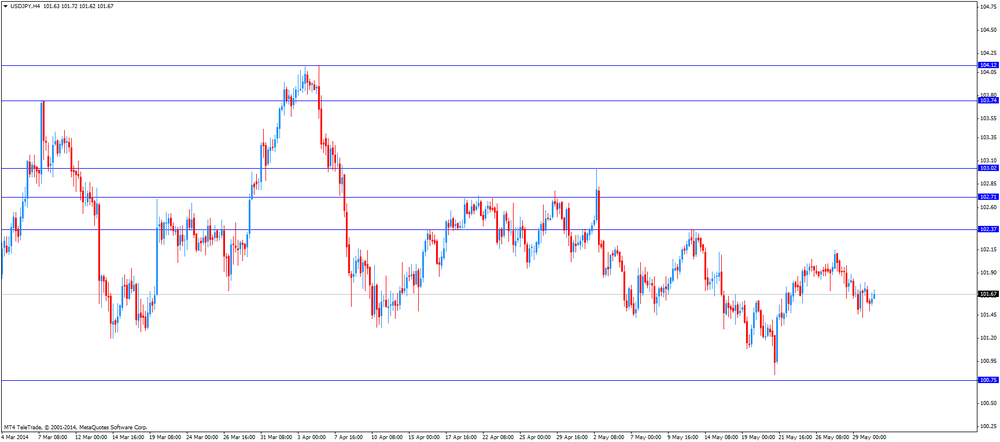Click the 100.50 price axis value
Viewport: 1000px width, 442px height.
click(x=989, y=403)
